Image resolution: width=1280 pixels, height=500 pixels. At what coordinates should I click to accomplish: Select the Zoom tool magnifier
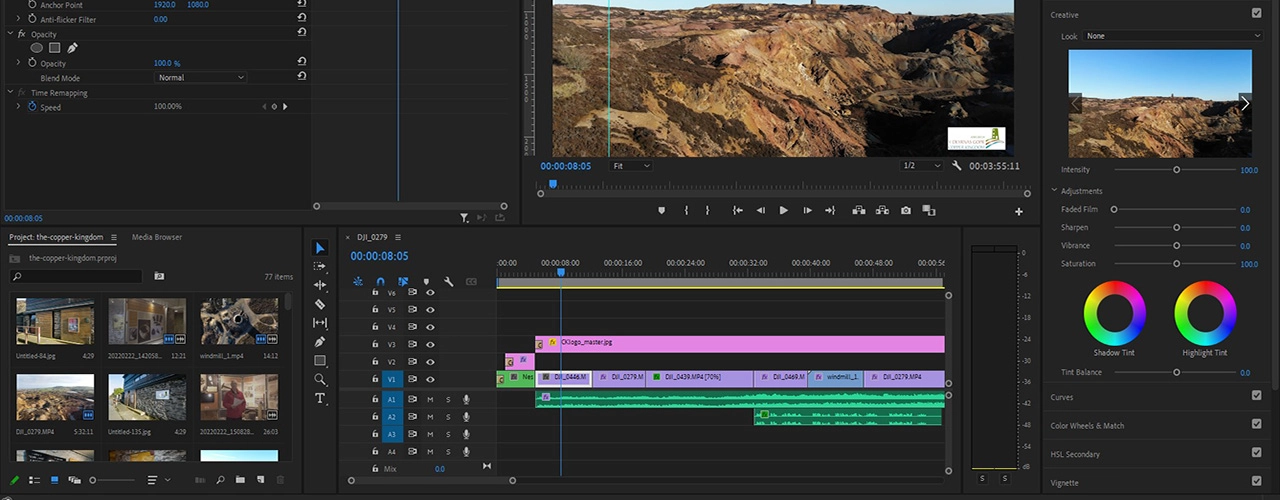(320, 379)
